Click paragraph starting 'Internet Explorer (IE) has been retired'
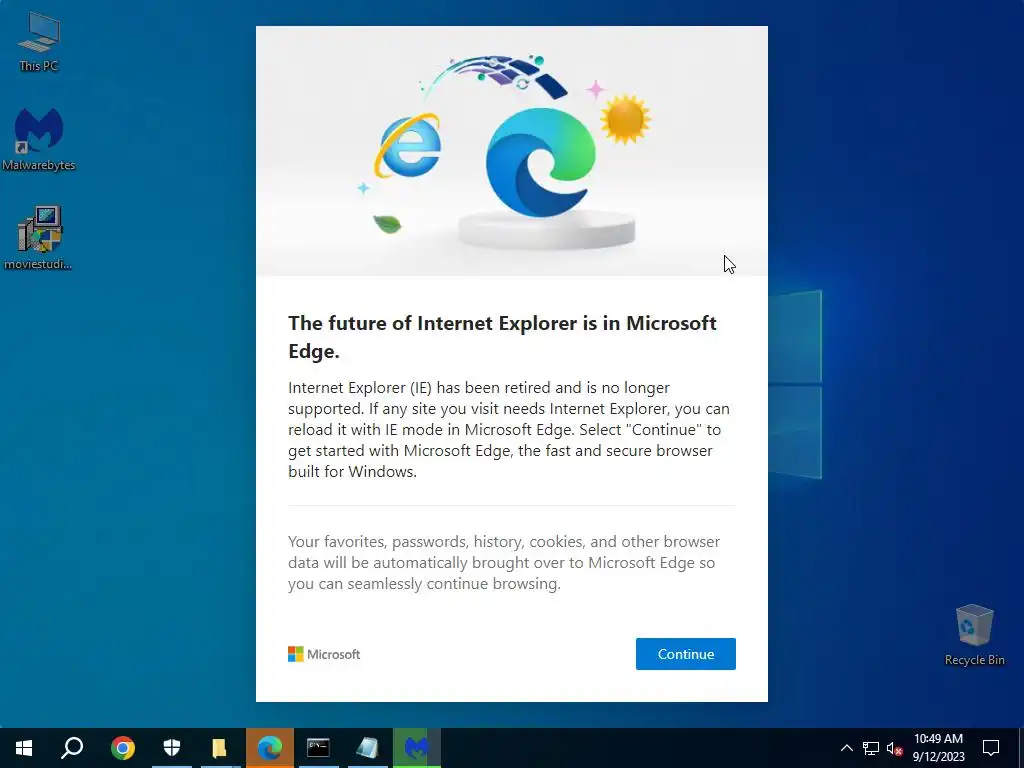Image resolution: width=1024 pixels, height=768 pixels. tap(509, 430)
